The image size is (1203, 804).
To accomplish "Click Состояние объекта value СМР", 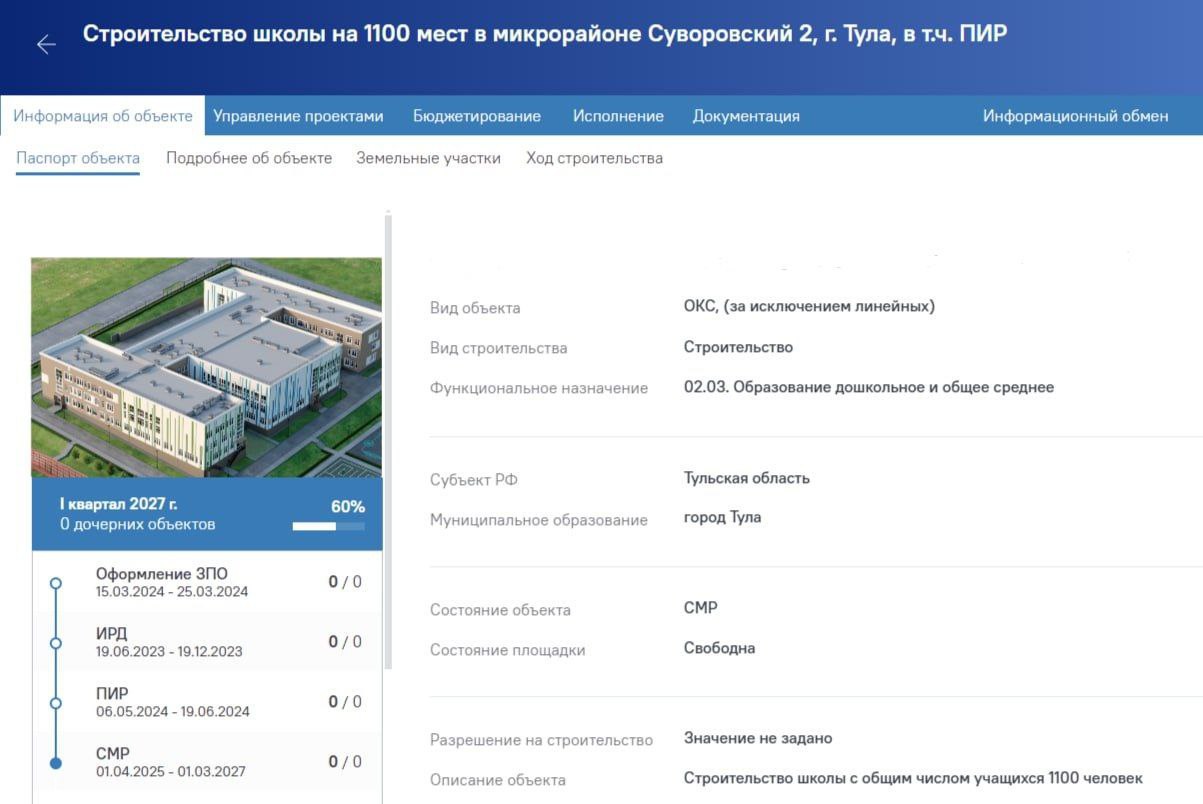I will tap(701, 608).
